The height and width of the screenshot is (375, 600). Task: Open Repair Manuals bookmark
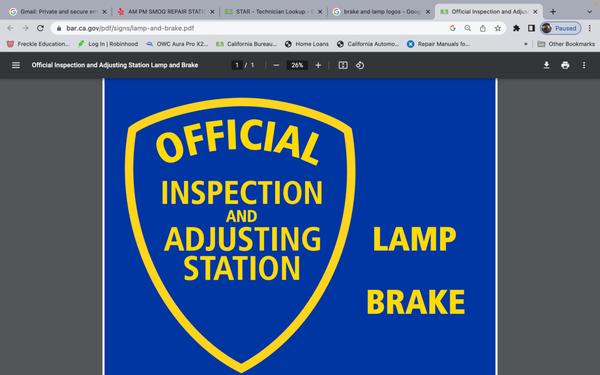pyautogui.click(x=438, y=44)
